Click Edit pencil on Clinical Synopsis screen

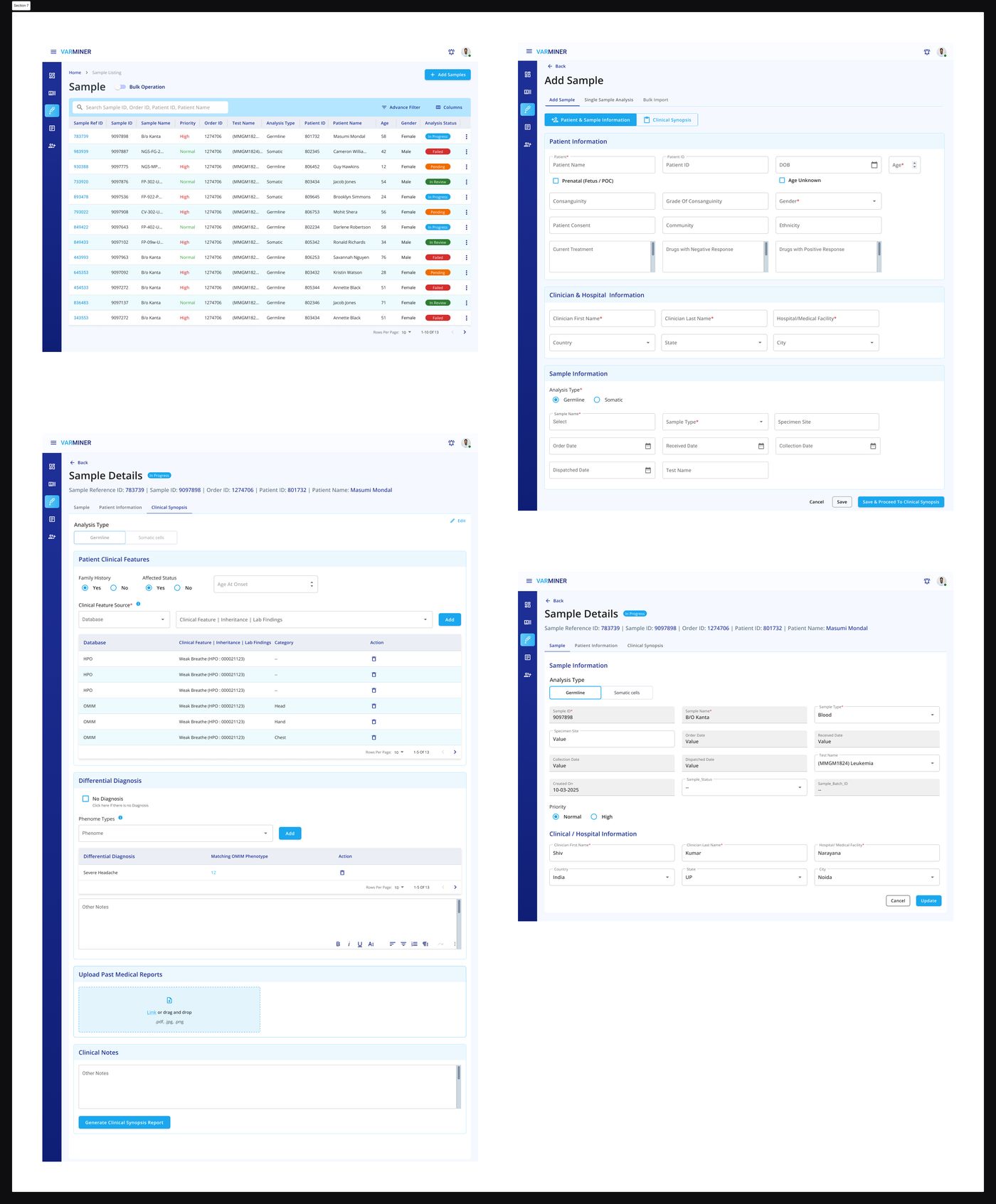457,521
